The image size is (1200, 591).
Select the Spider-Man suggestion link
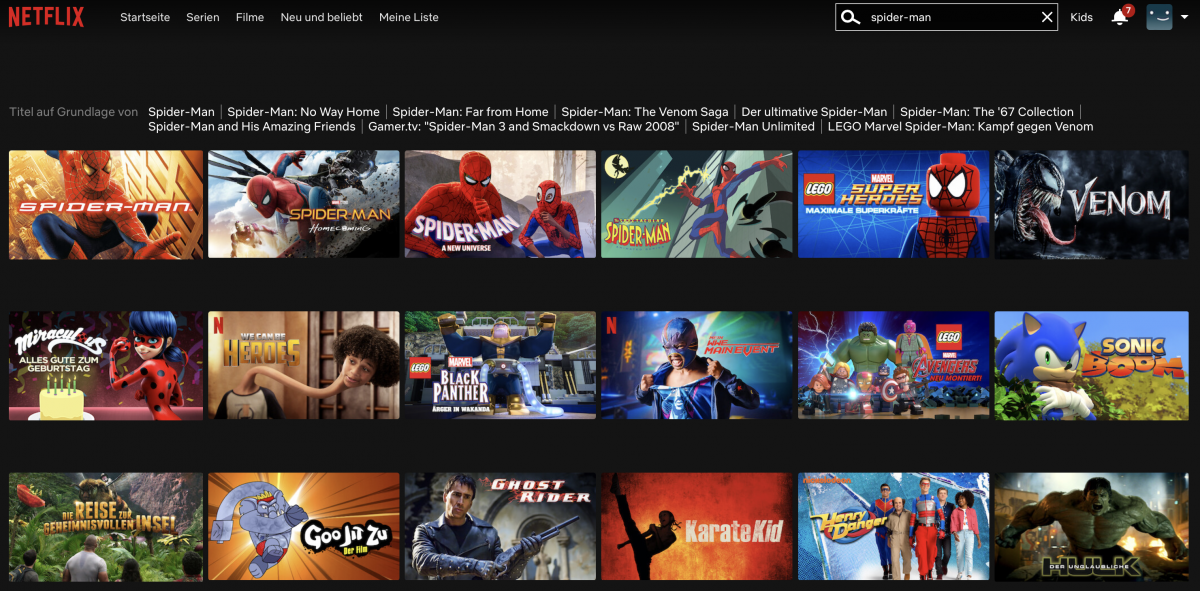181,112
